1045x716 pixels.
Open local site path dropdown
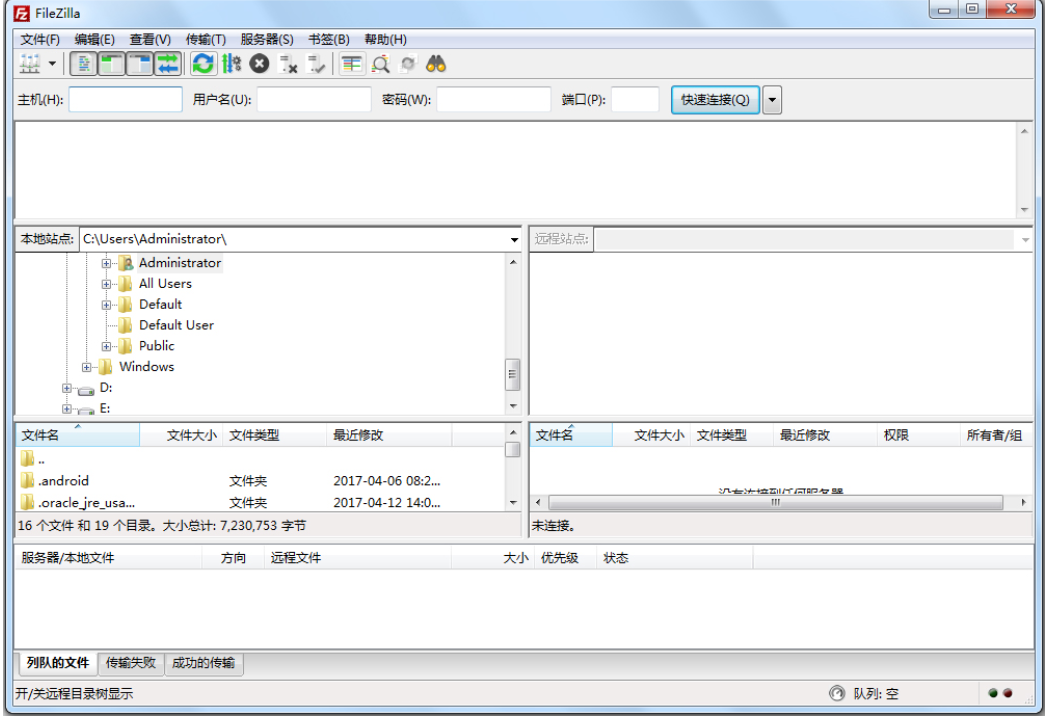515,239
